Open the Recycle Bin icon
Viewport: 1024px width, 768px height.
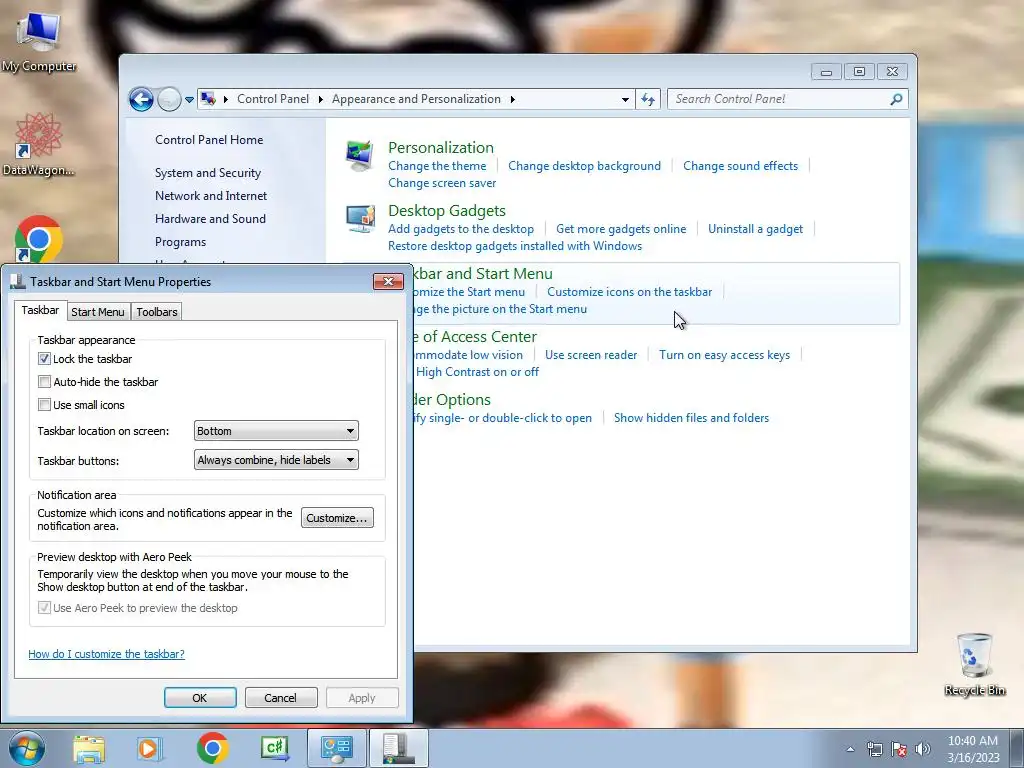tap(974, 664)
